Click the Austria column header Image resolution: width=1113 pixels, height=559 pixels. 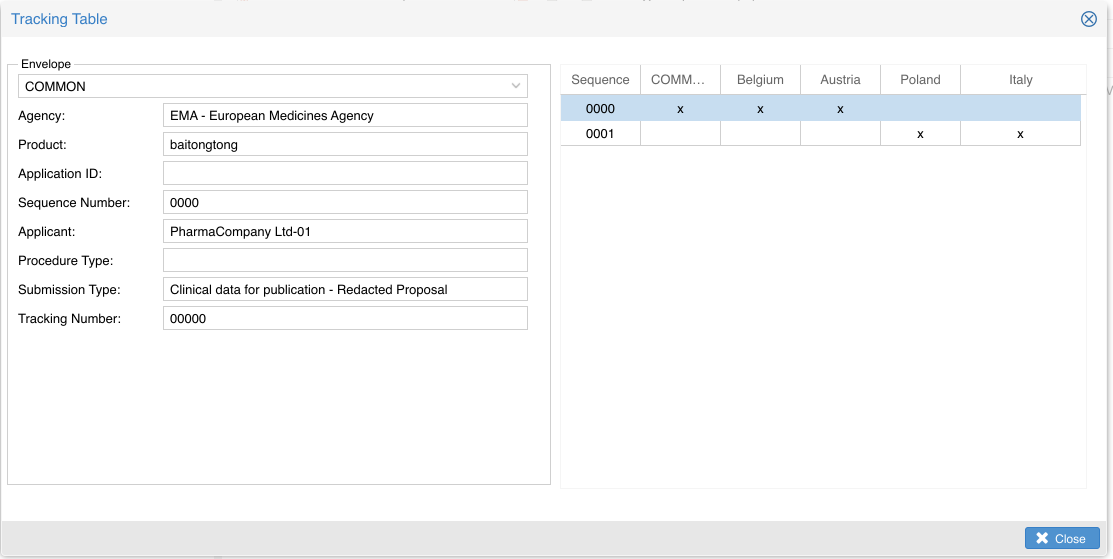point(840,80)
